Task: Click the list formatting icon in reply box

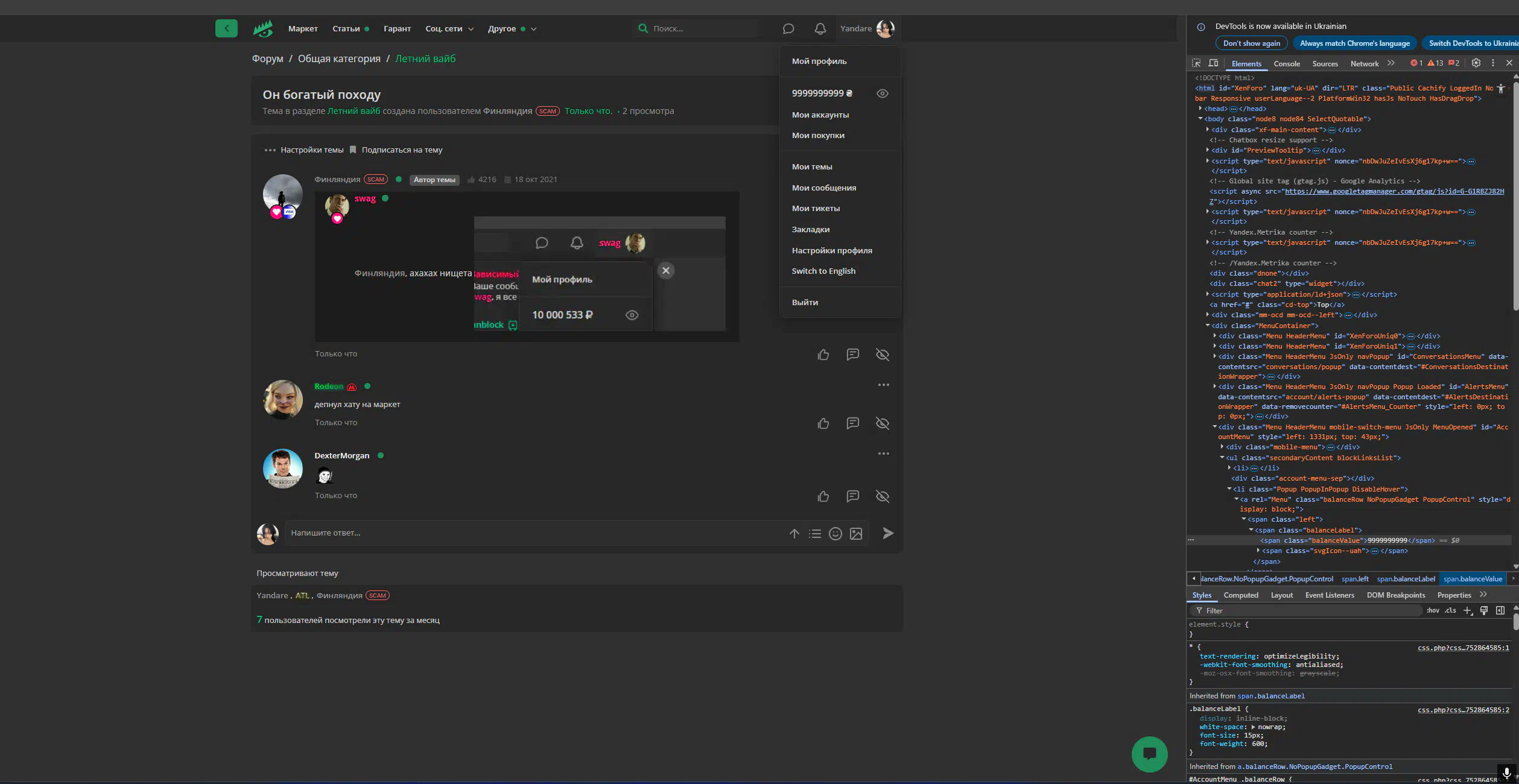Action: coord(815,534)
